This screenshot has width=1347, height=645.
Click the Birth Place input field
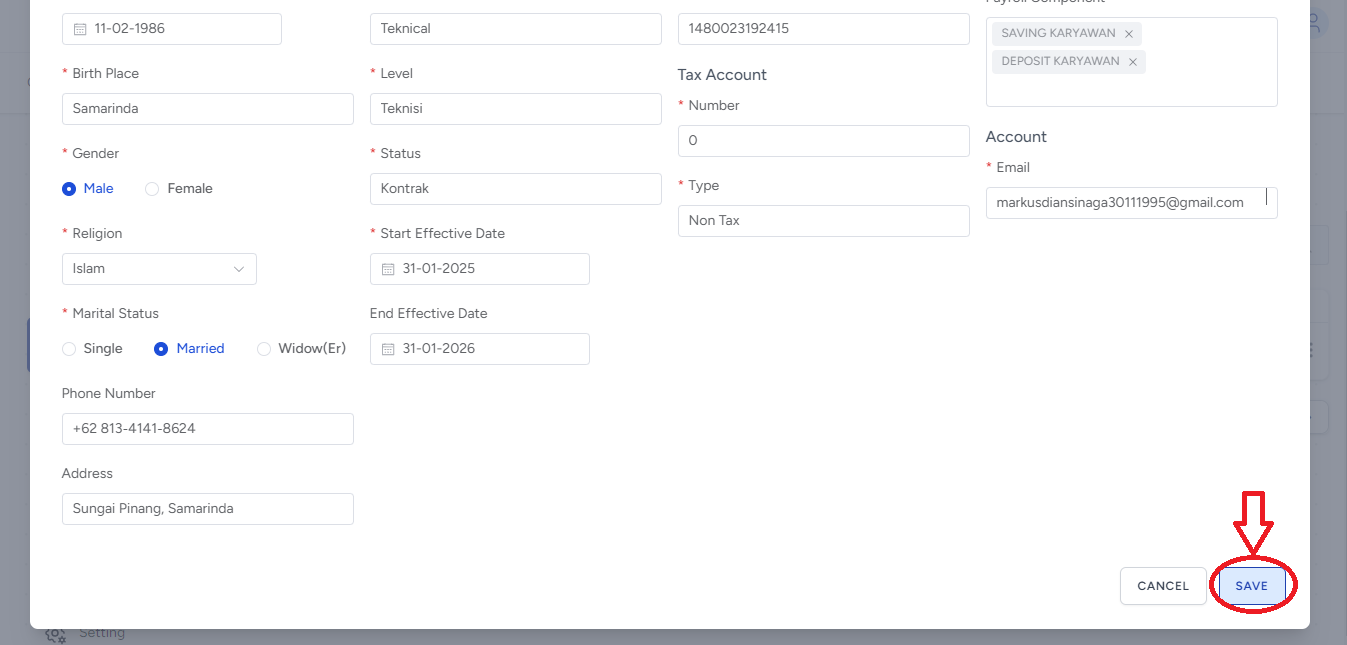207,109
